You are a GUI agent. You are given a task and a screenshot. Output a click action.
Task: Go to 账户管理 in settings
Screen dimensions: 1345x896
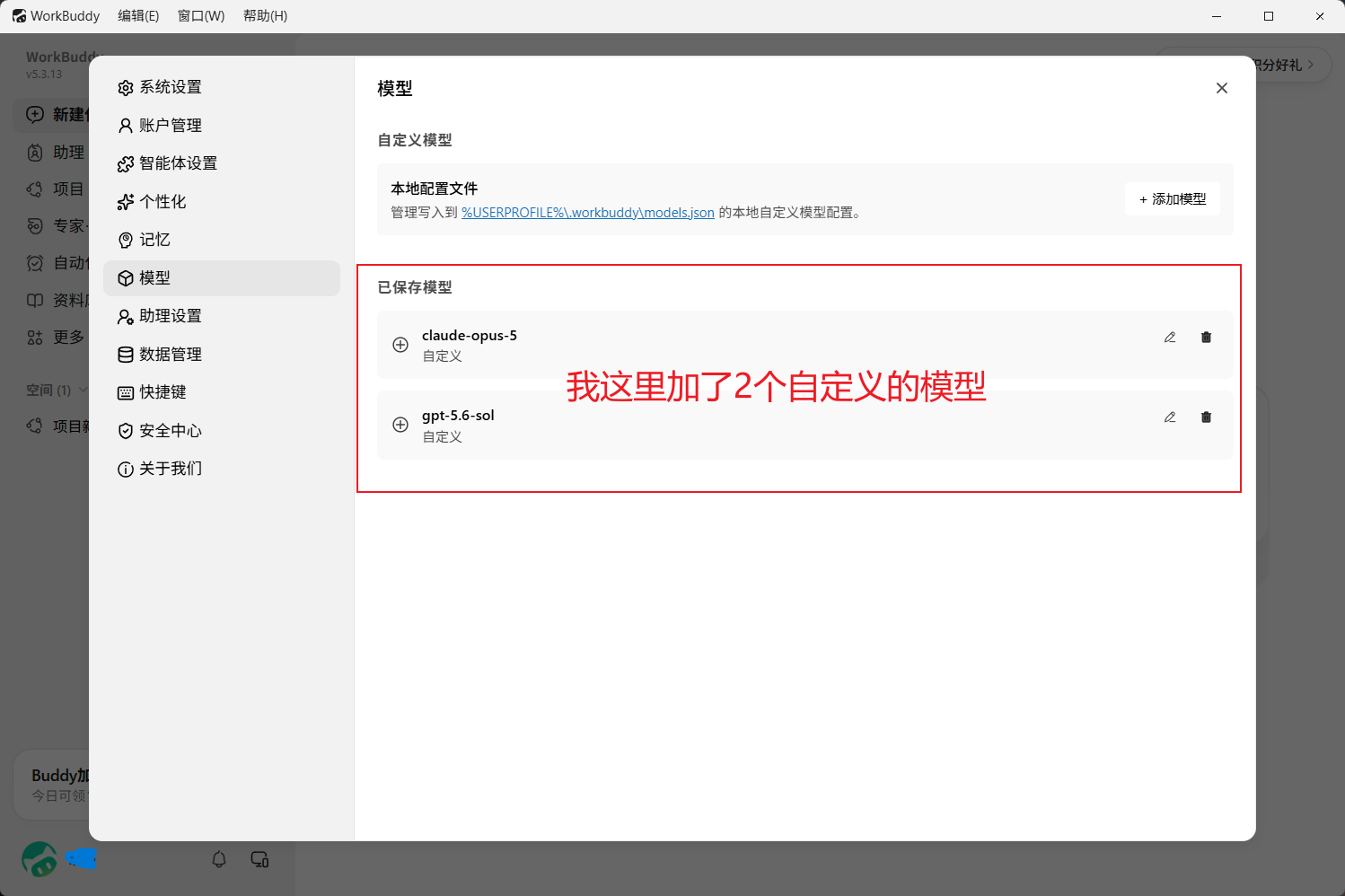tap(222, 126)
